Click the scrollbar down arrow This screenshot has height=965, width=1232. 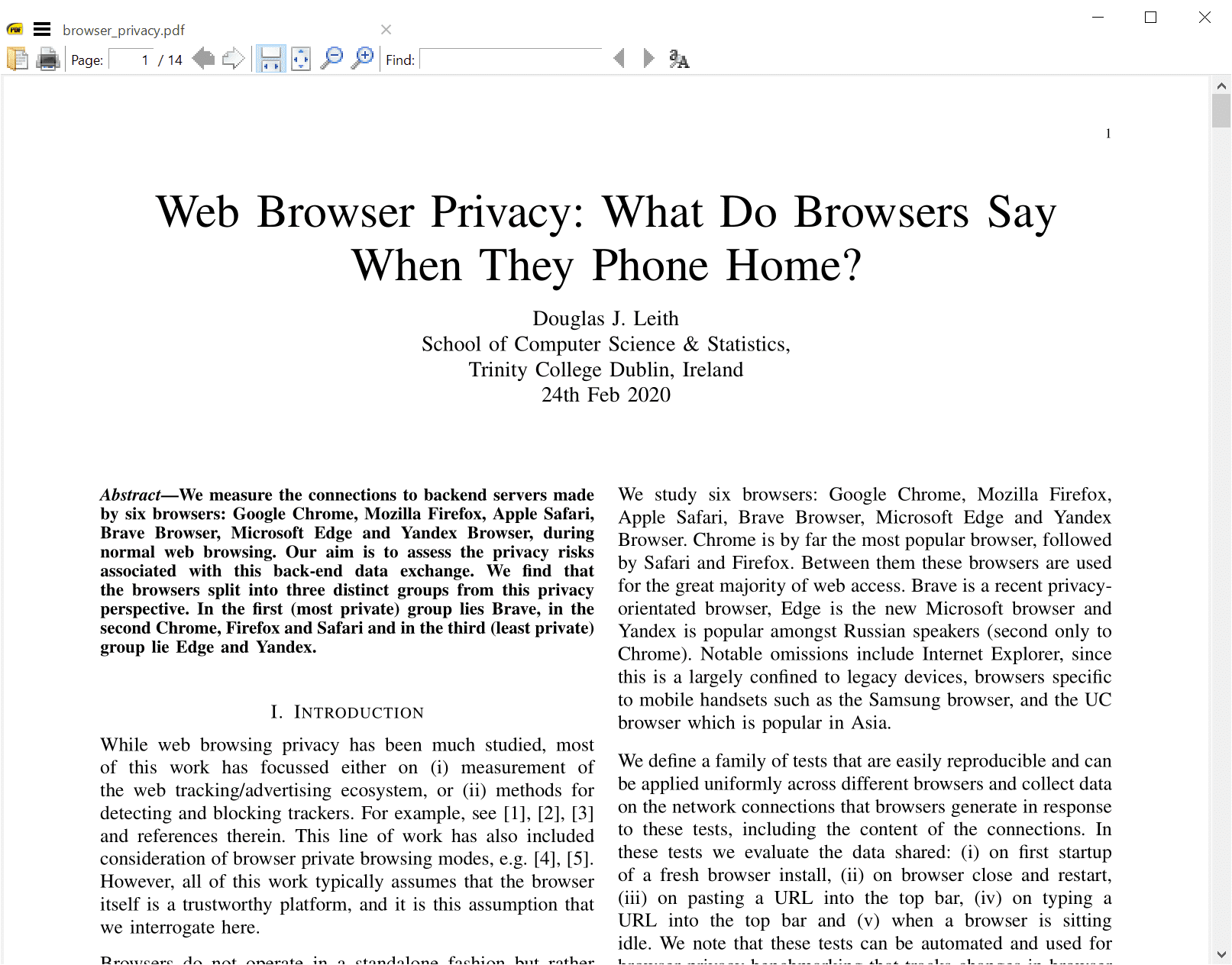point(1221,954)
